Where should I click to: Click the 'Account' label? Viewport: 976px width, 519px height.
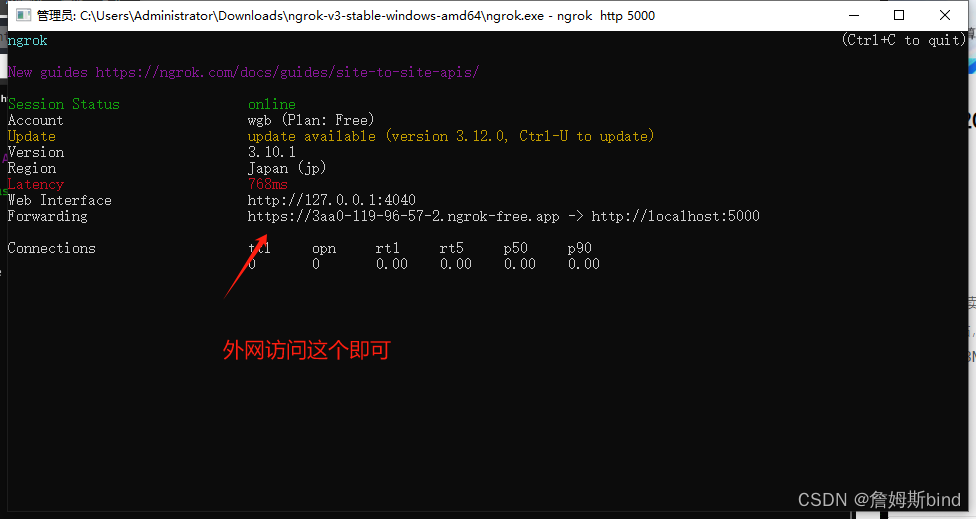point(35,120)
